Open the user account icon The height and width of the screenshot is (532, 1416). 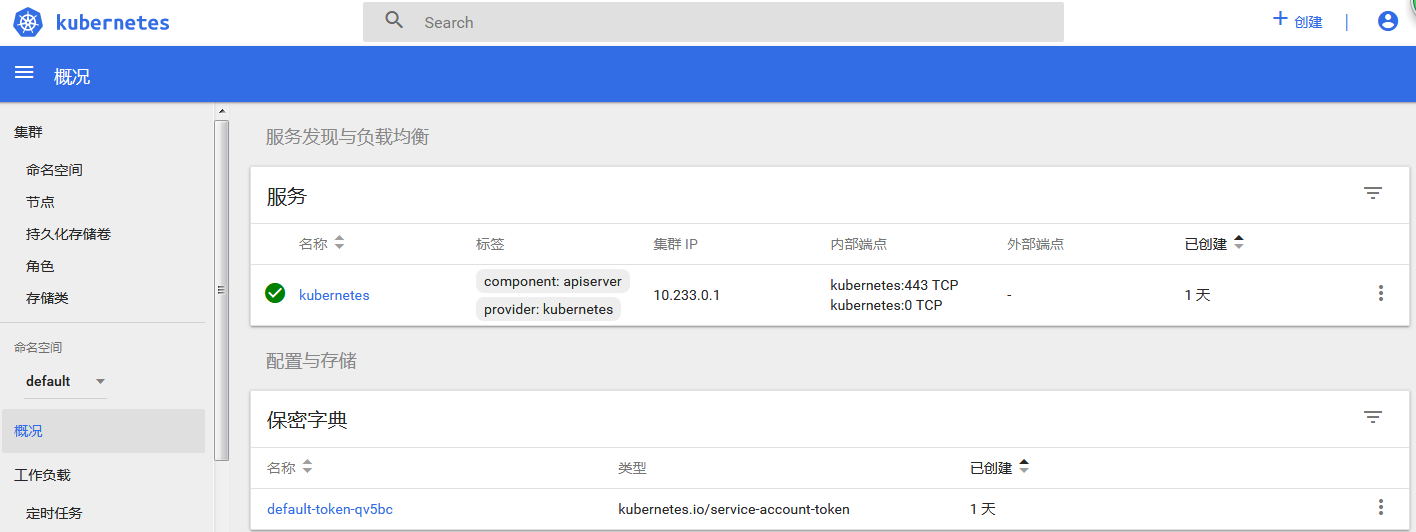(1387, 21)
